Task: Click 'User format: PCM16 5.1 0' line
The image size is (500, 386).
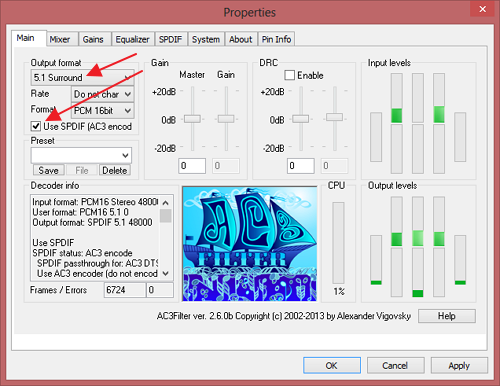Action: point(80,212)
